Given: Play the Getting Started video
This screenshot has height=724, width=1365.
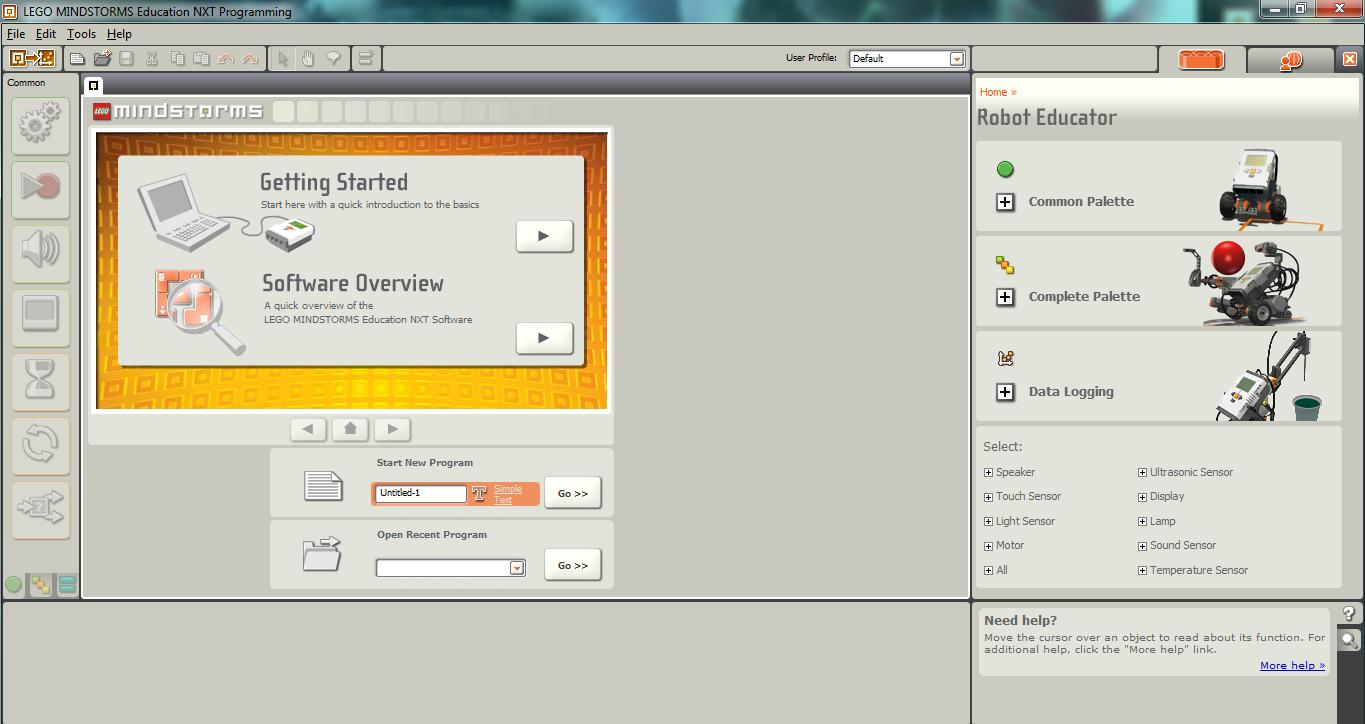Looking at the screenshot, I should (x=544, y=236).
